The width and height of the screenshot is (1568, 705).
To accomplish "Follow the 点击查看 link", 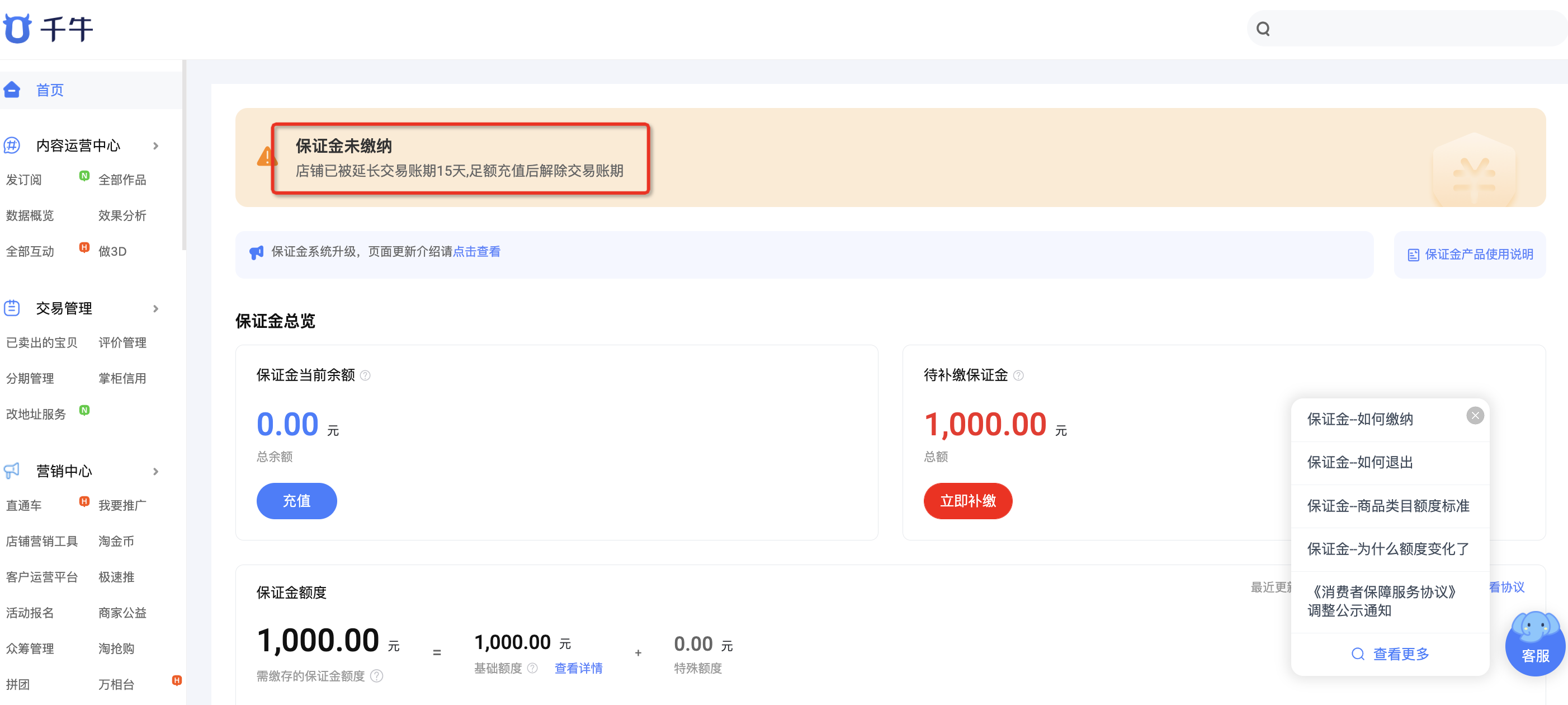I will pyautogui.click(x=476, y=252).
